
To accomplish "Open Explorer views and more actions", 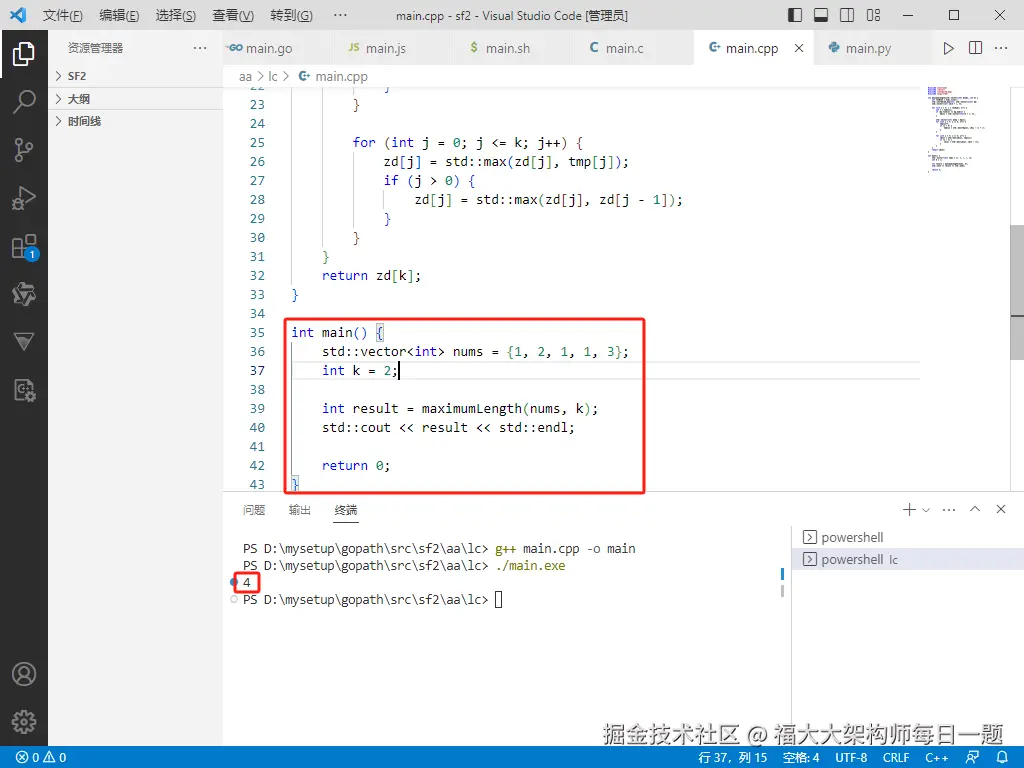I will (x=200, y=48).
